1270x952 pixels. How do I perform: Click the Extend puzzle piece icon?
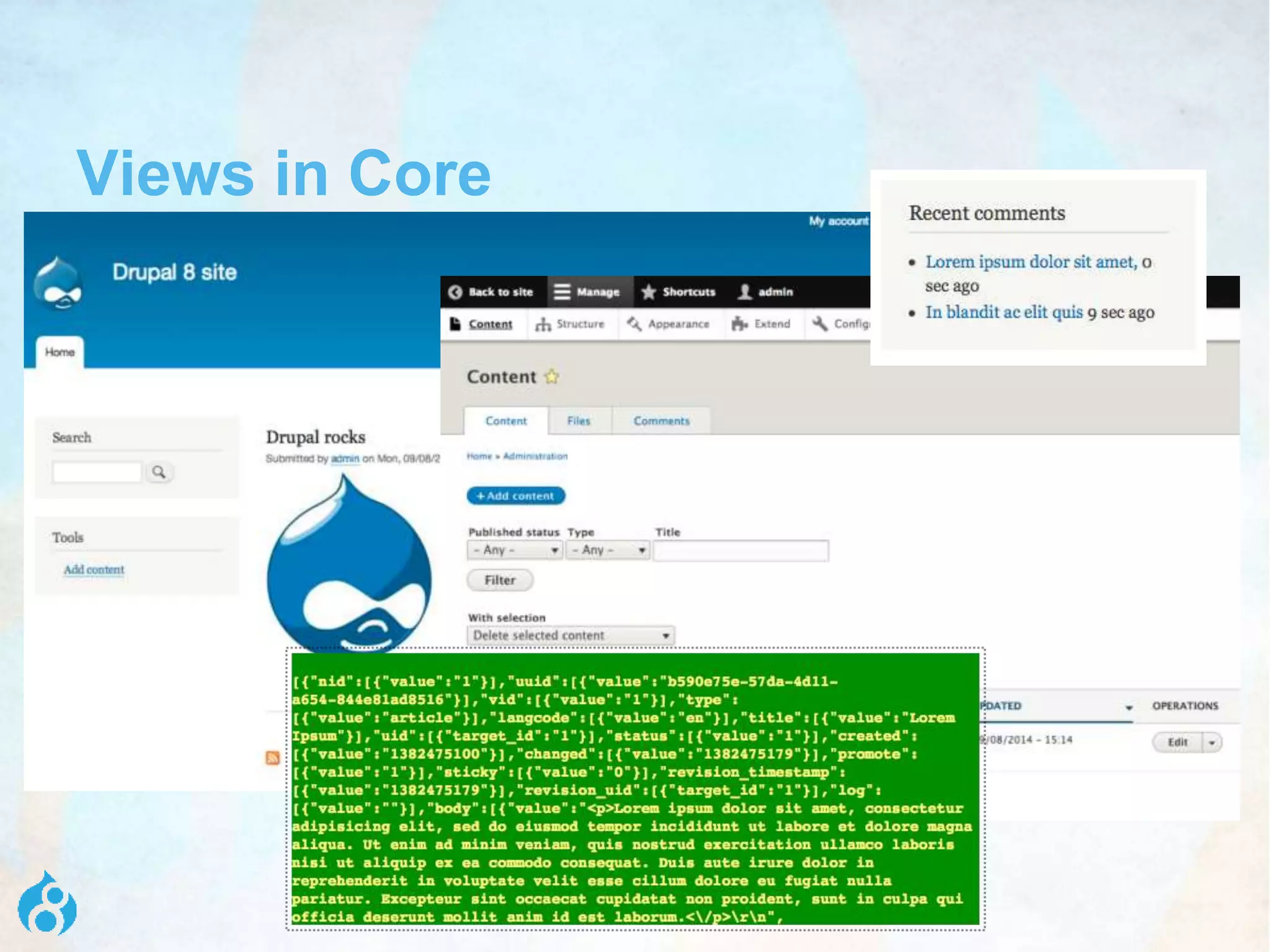click(x=739, y=324)
